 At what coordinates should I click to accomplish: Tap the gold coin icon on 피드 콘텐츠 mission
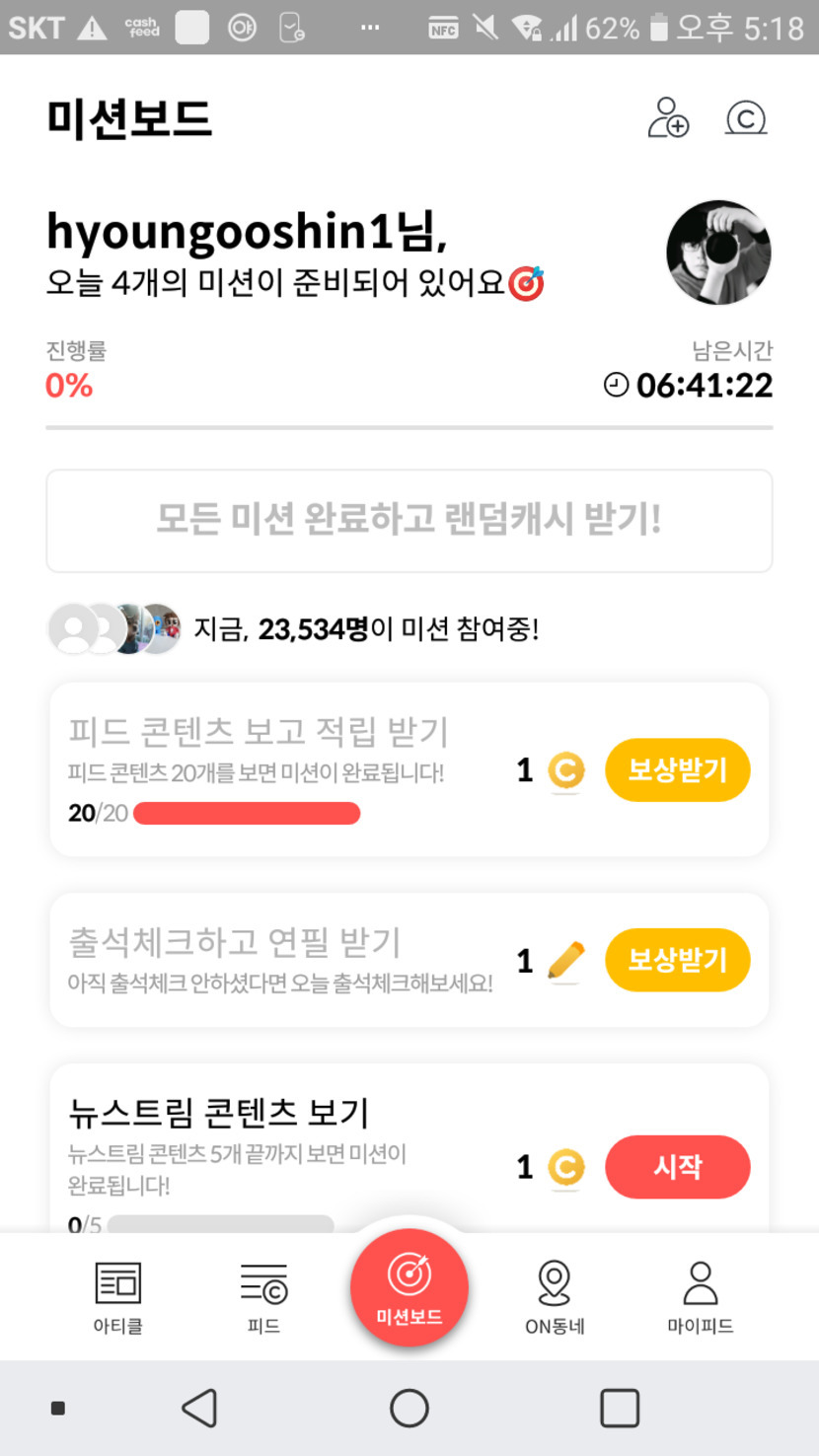pos(565,771)
